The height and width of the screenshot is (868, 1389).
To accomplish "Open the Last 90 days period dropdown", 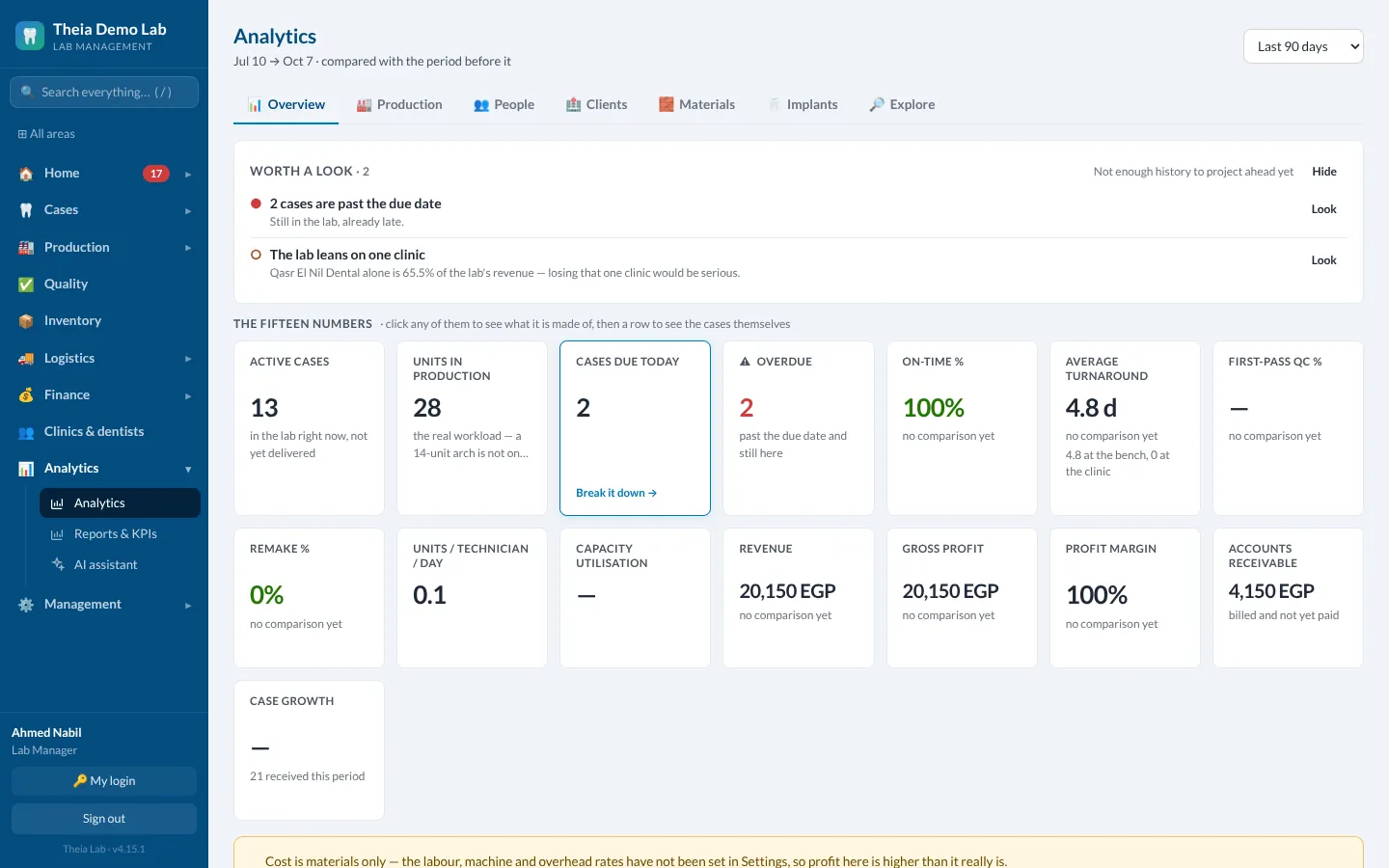I will pos(1303,46).
